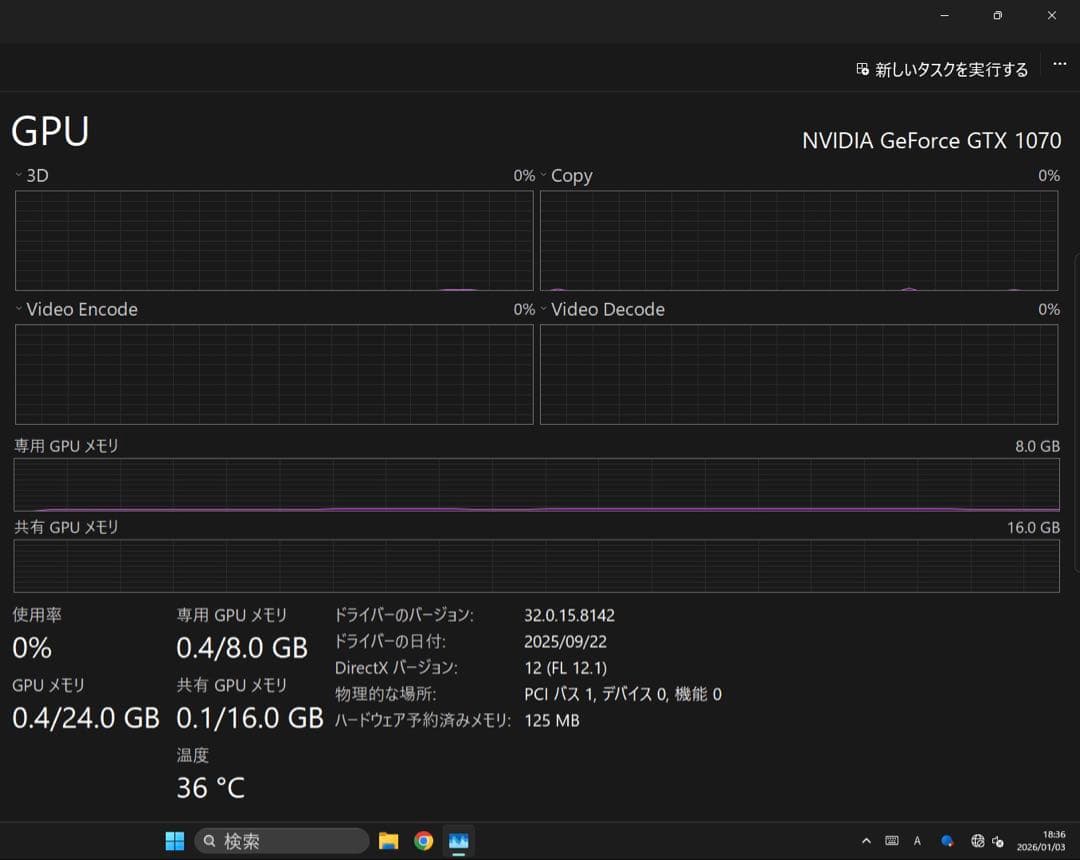Click the '新しいタスクを実行する' button
This screenshot has width=1080, height=860.
941,69
